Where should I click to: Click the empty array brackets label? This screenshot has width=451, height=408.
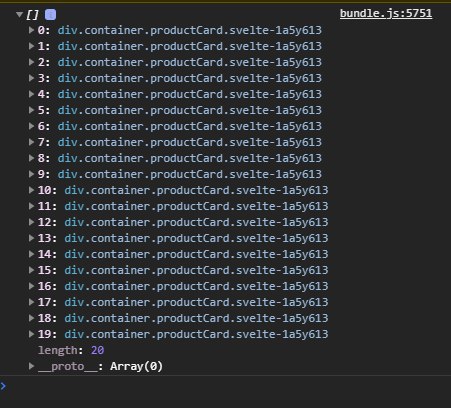(32, 15)
